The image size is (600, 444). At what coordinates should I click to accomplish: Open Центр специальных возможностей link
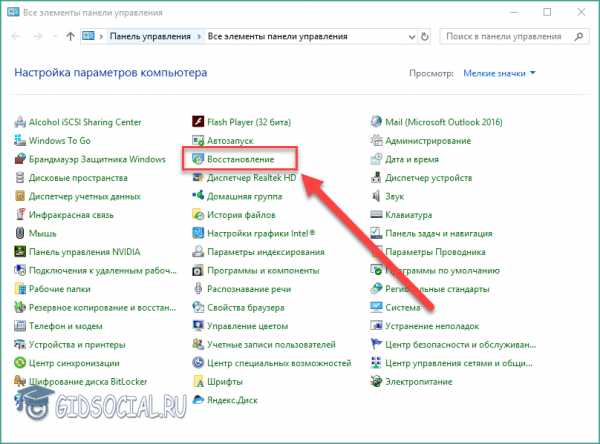279,363
